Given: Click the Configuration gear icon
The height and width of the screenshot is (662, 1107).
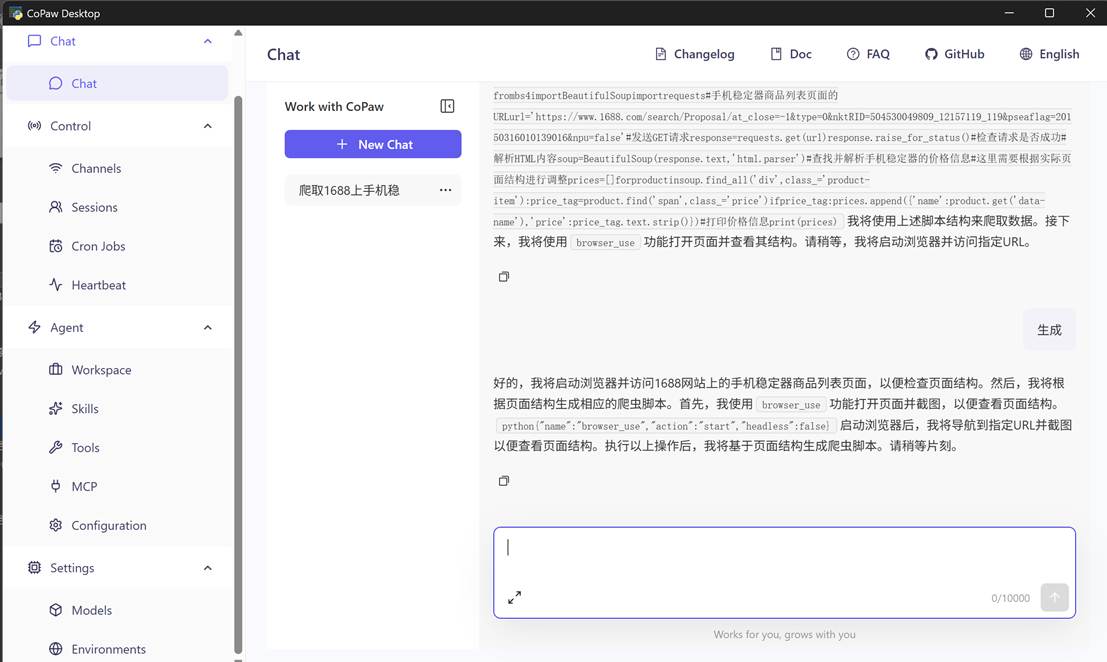Looking at the screenshot, I should coord(56,524).
